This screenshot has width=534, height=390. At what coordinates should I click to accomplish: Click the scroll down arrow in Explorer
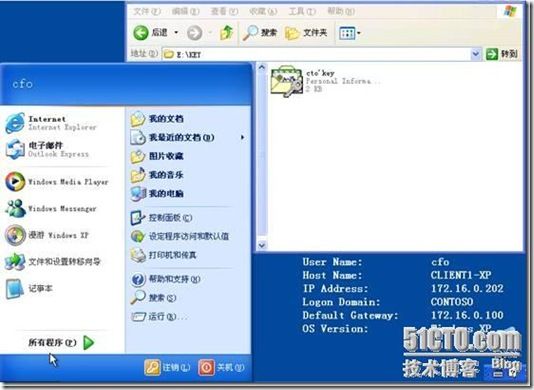[262, 245]
